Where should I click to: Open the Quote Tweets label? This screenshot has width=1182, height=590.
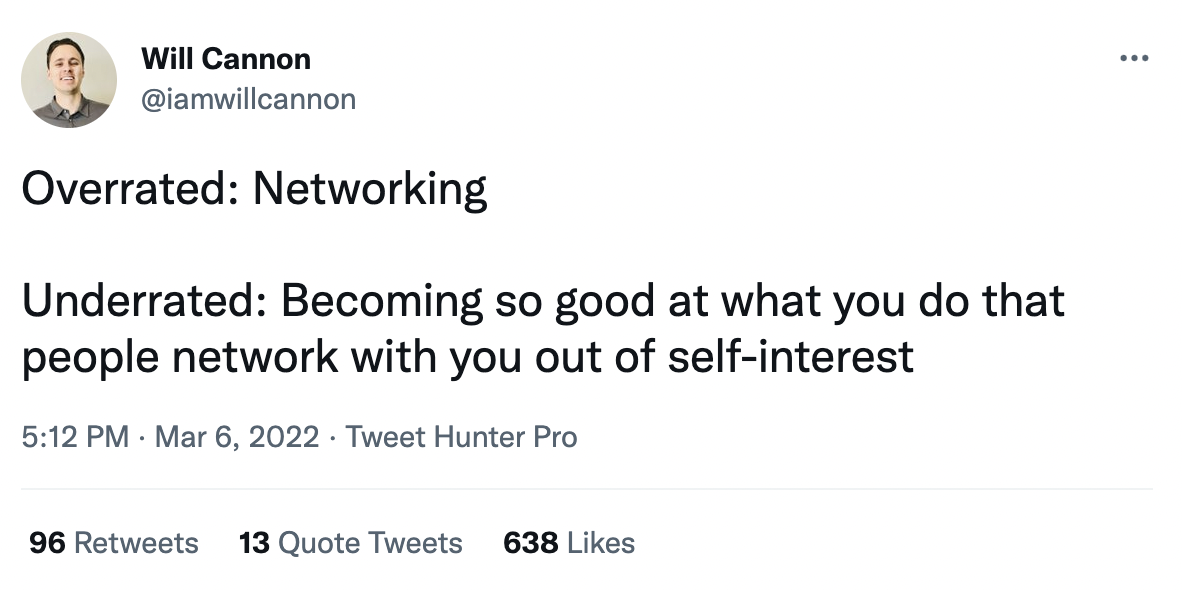370,543
